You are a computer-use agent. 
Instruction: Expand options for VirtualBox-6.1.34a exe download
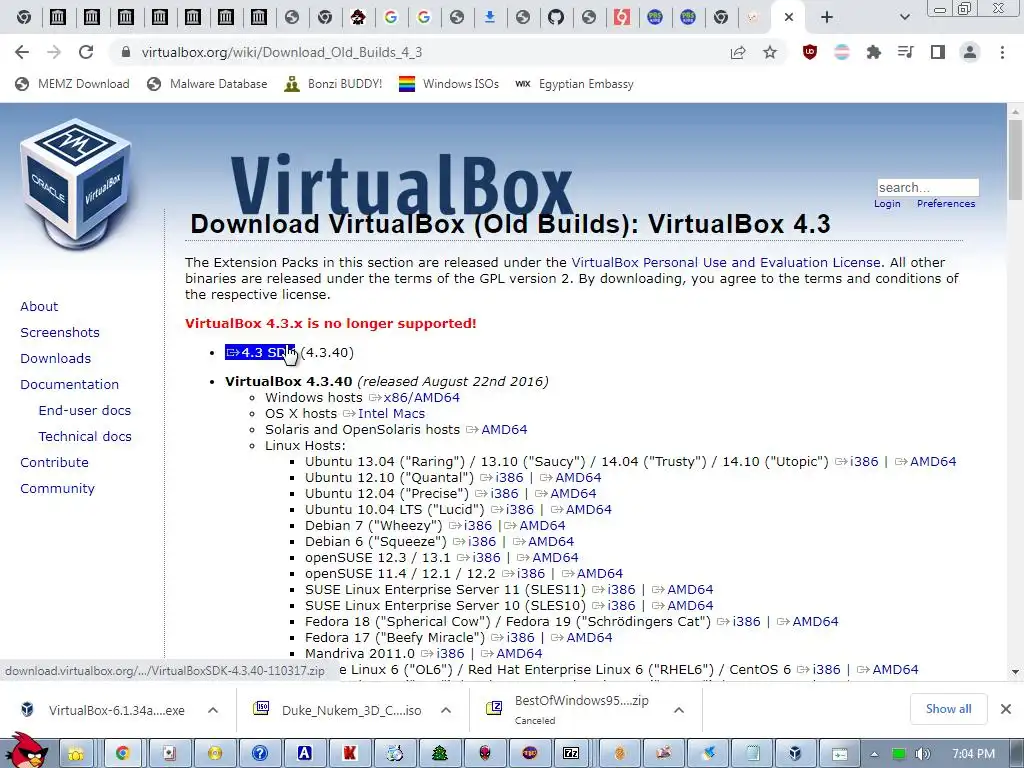click(213, 710)
